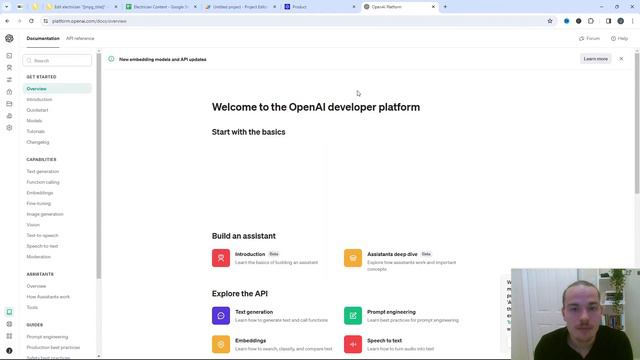Viewport: 640px width, 360px height.
Task: Go back with the browser back arrow
Action: click(7, 21)
